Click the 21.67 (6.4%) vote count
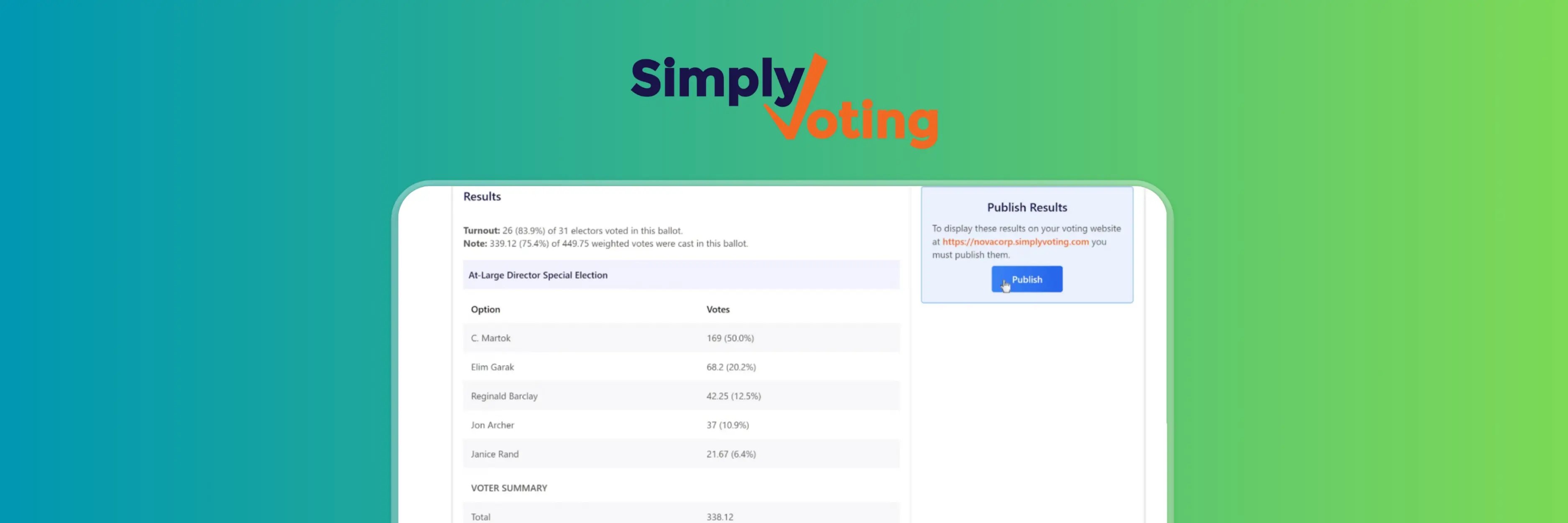Viewport: 1568px width, 523px height. 731,454
